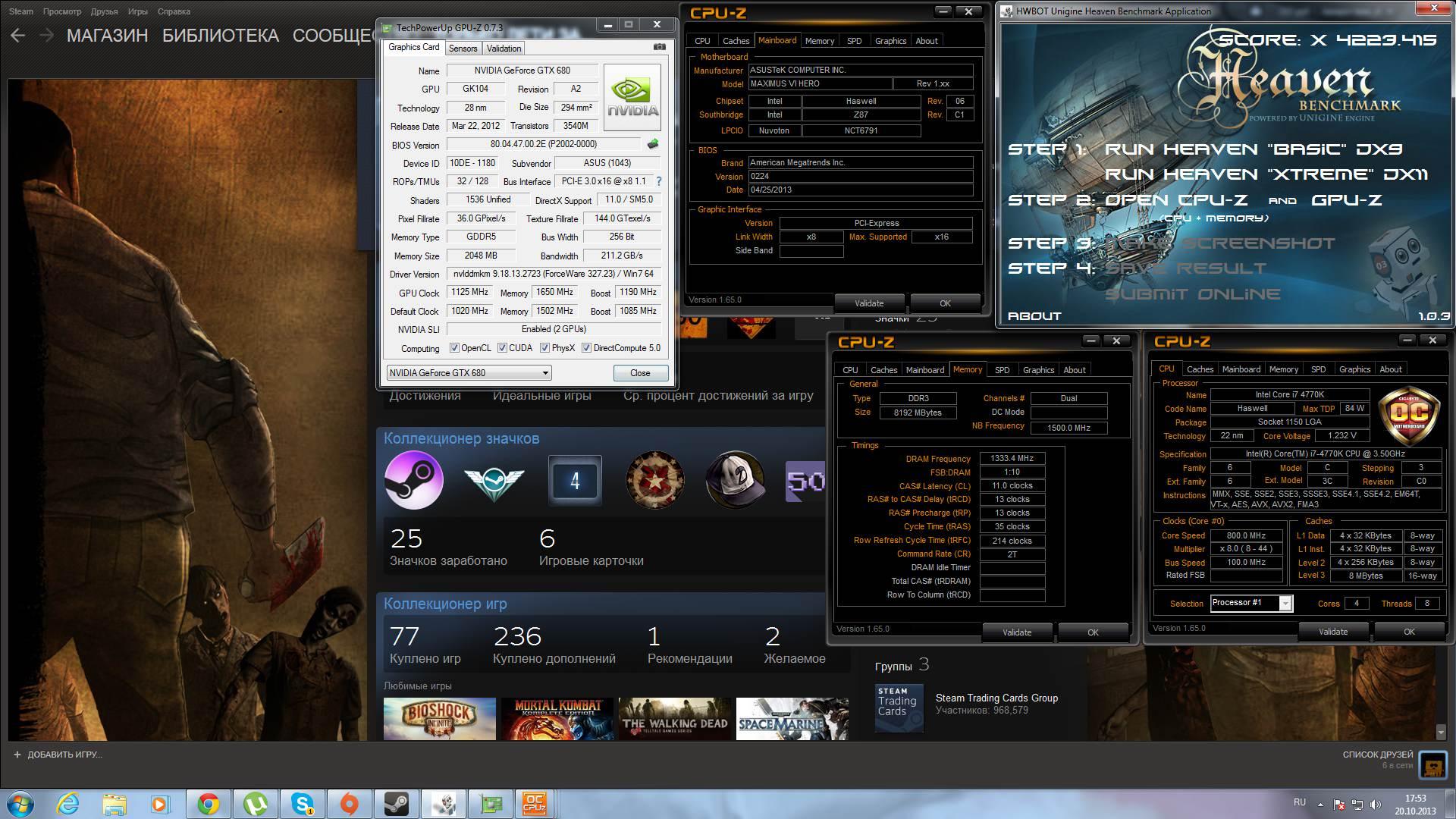Click the Gigabyte OC logo in CPU-Z
This screenshot has height=819, width=1456.
(x=1408, y=416)
